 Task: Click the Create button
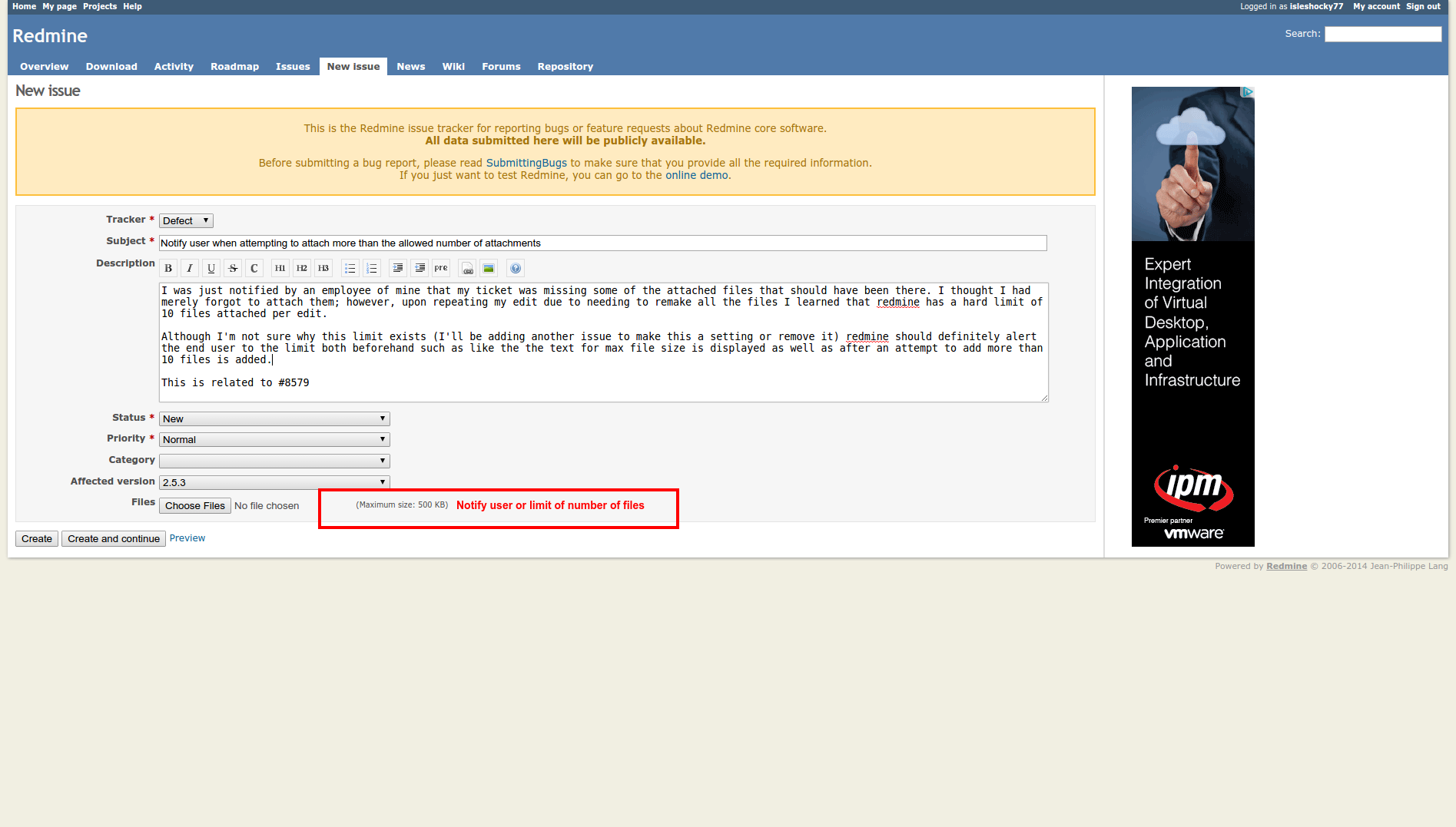(x=37, y=539)
